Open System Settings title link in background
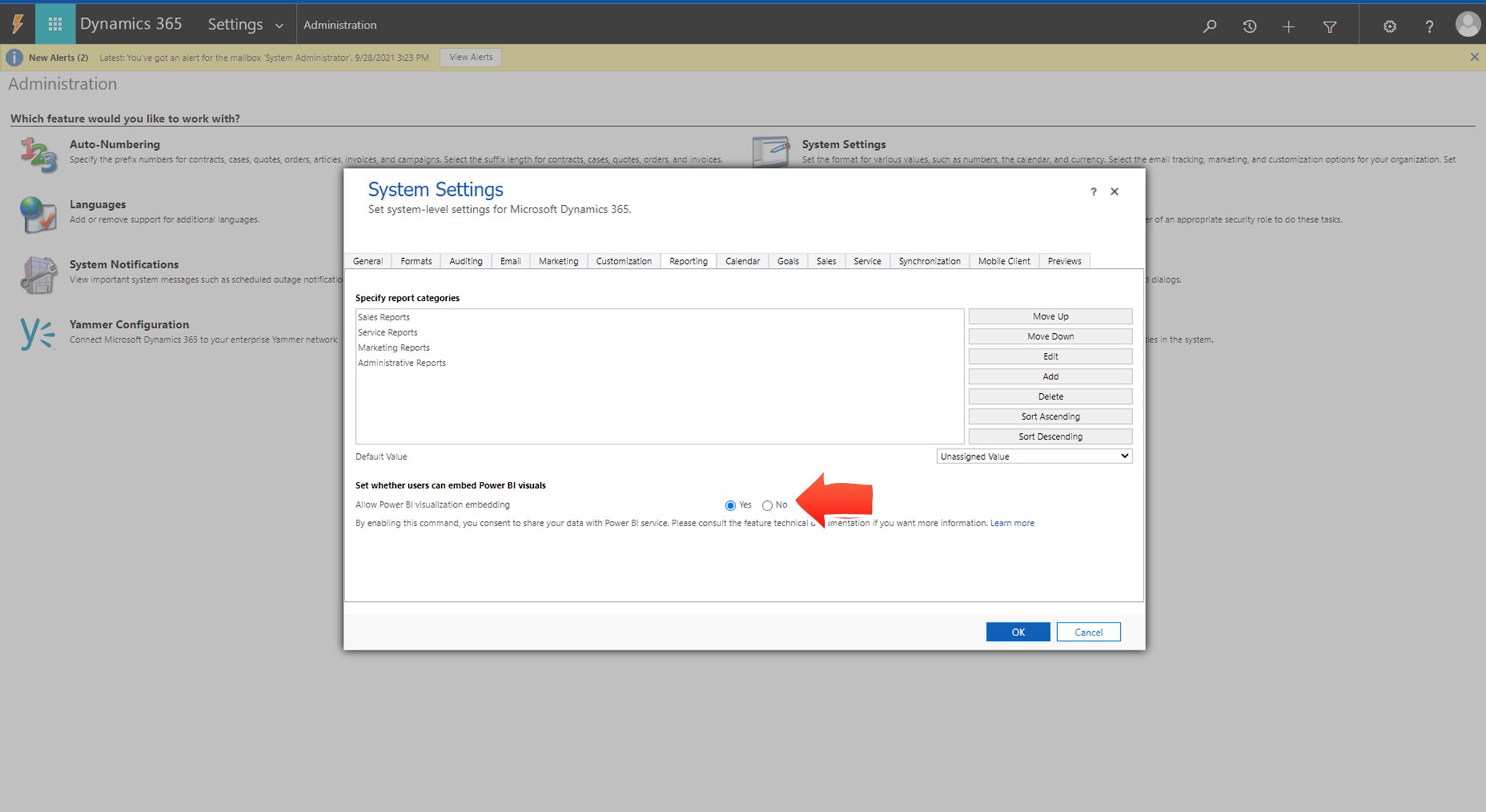 tap(843, 144)
